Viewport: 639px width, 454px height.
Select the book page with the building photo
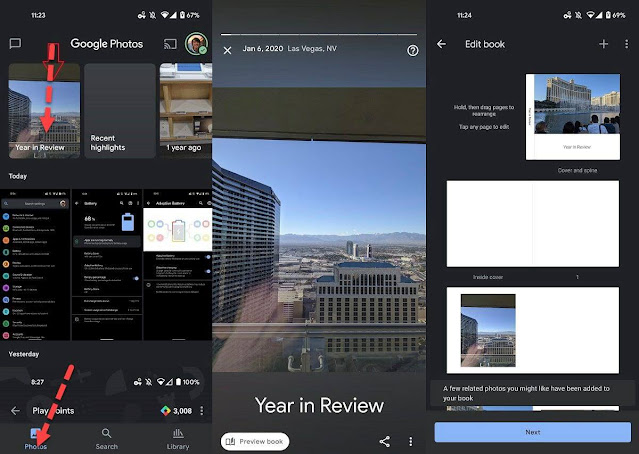(533, 330)
